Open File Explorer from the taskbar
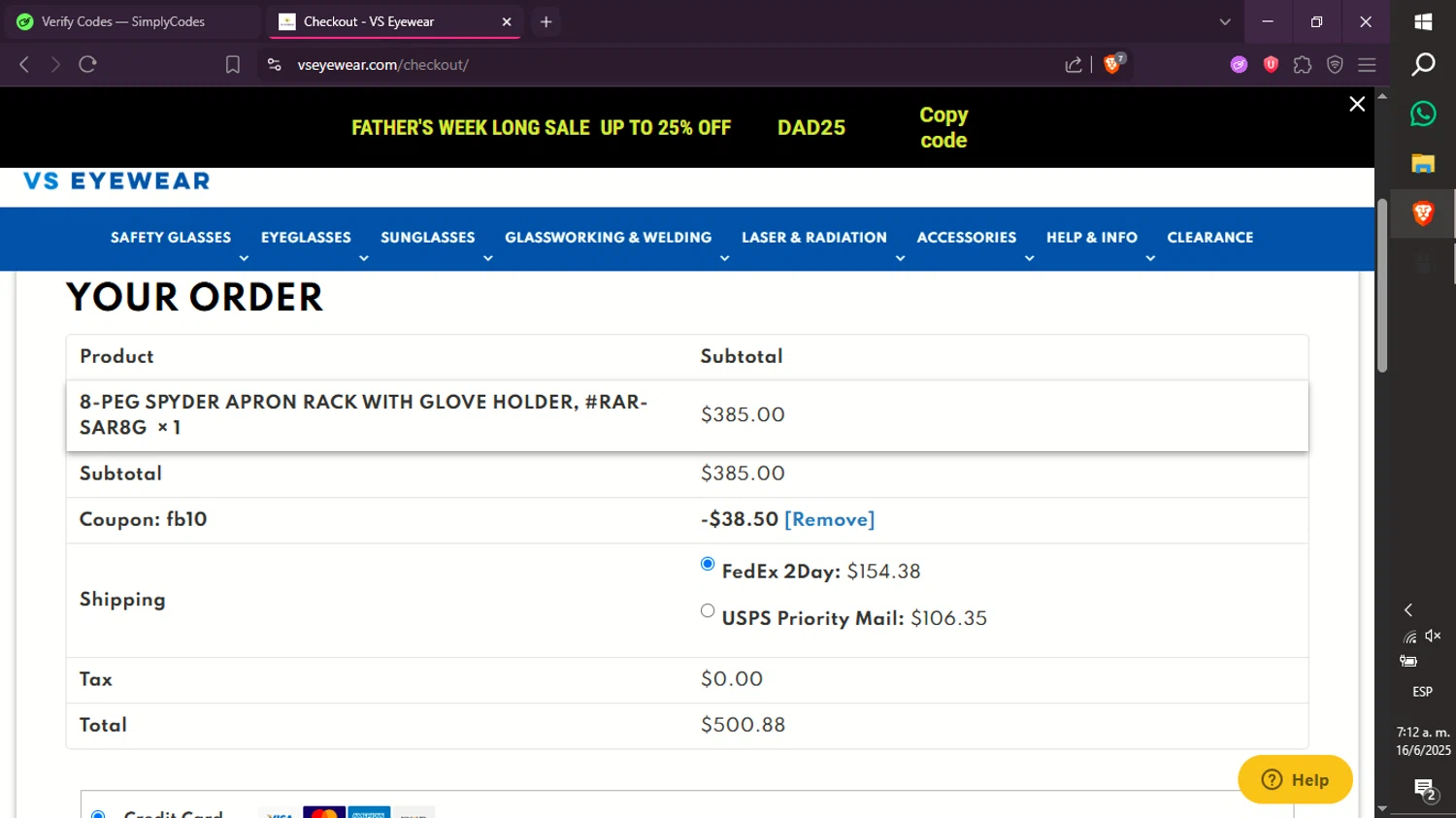This screenshot has width=1456, height=818. [1423, 163]
